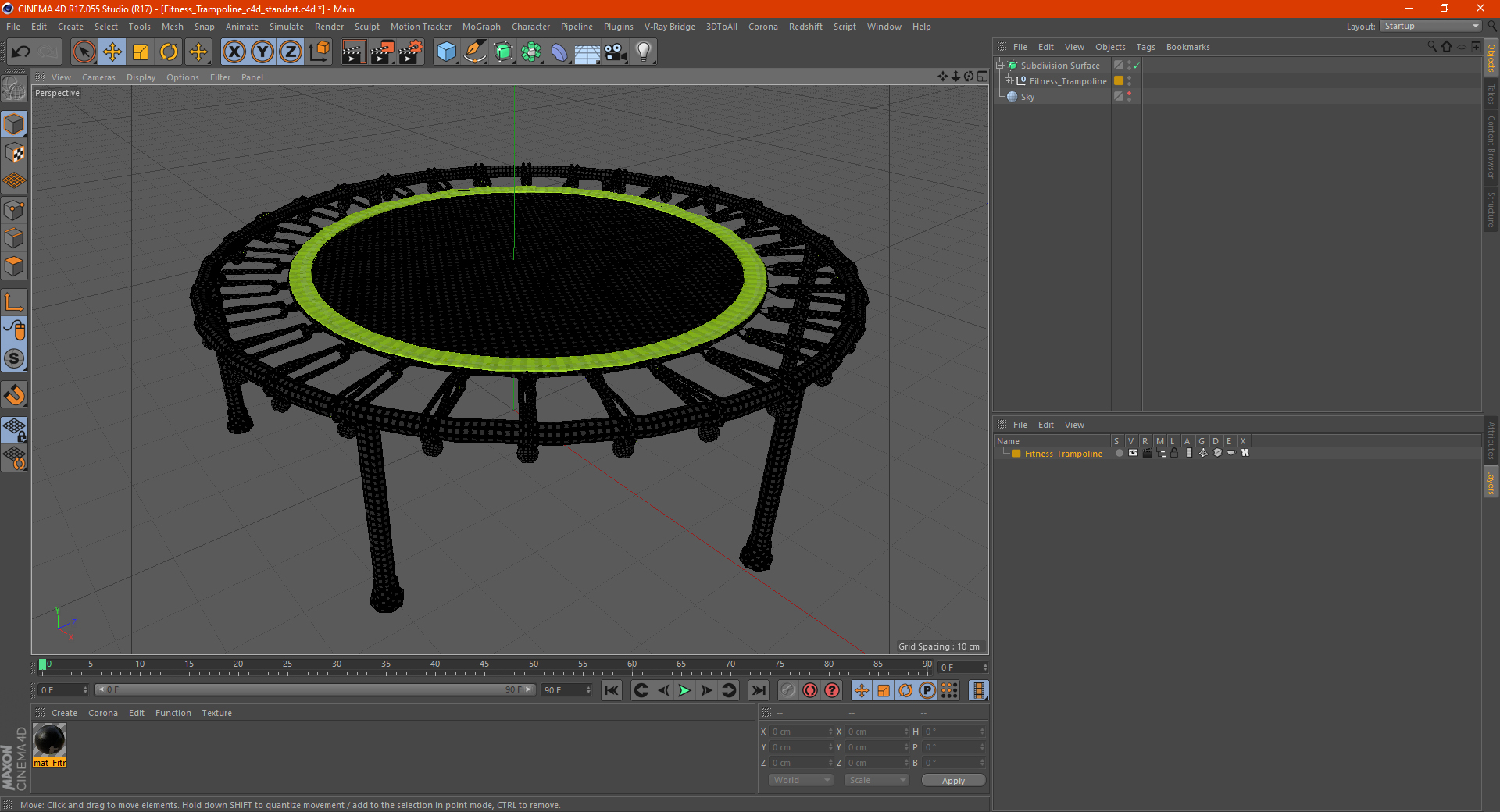Open the Layers side tab
This screenshot has width=1500, height=812.
pos(1491,482)
